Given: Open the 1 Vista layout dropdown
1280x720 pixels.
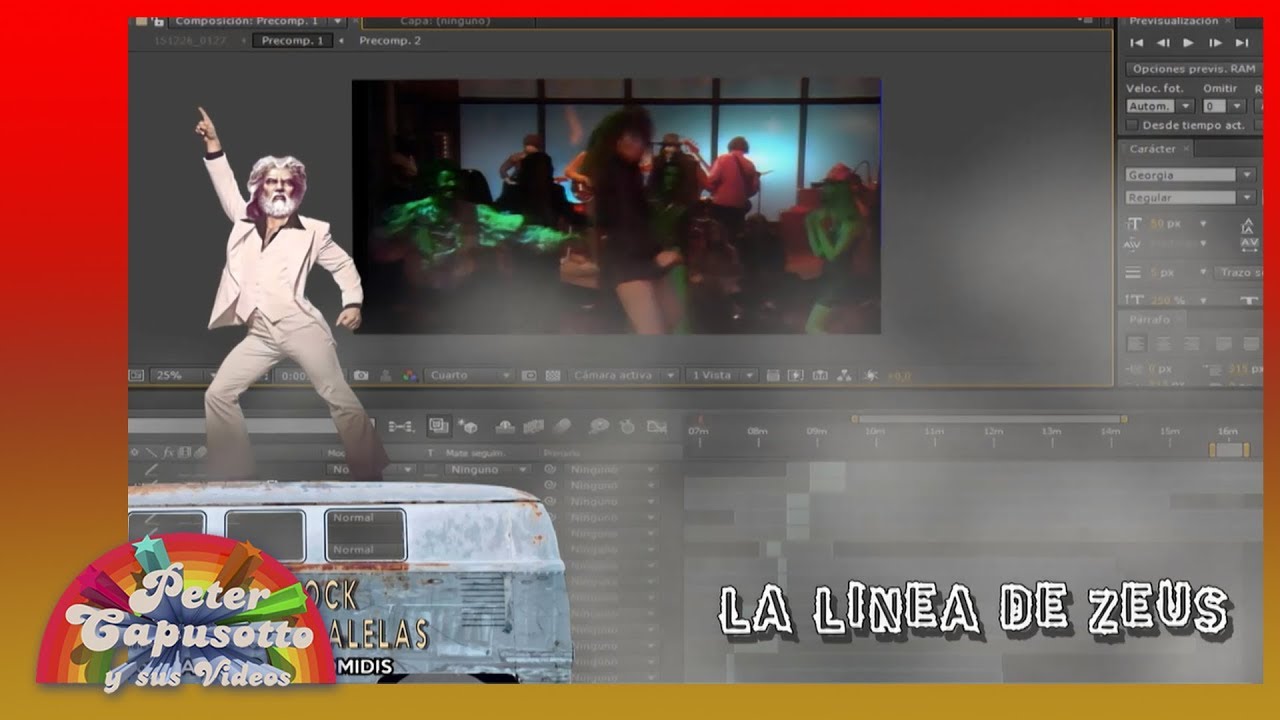Looking at the screenshot, I should 723,376.
